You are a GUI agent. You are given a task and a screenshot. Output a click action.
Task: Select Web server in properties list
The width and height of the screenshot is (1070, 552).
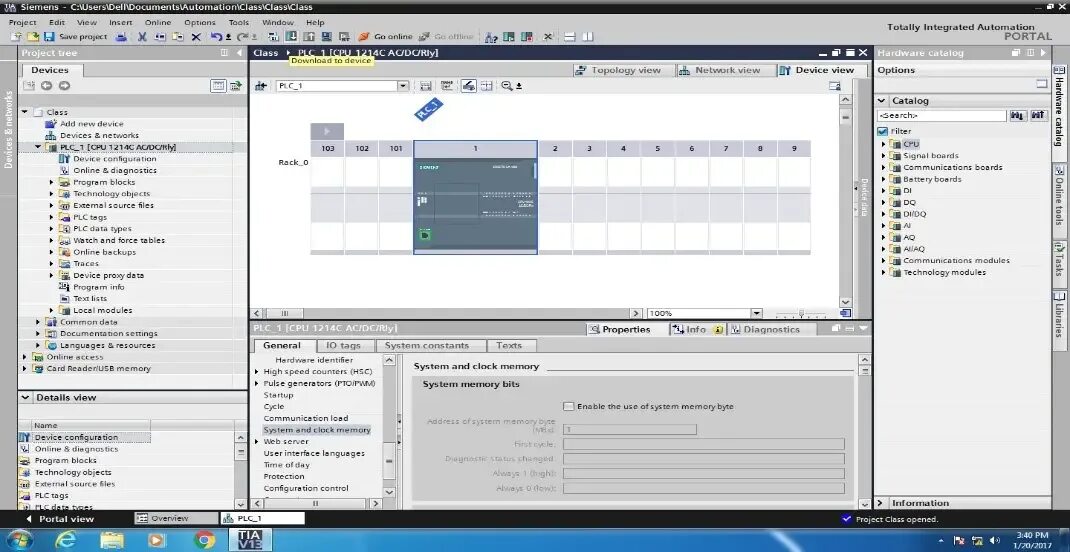click(286, 441)
